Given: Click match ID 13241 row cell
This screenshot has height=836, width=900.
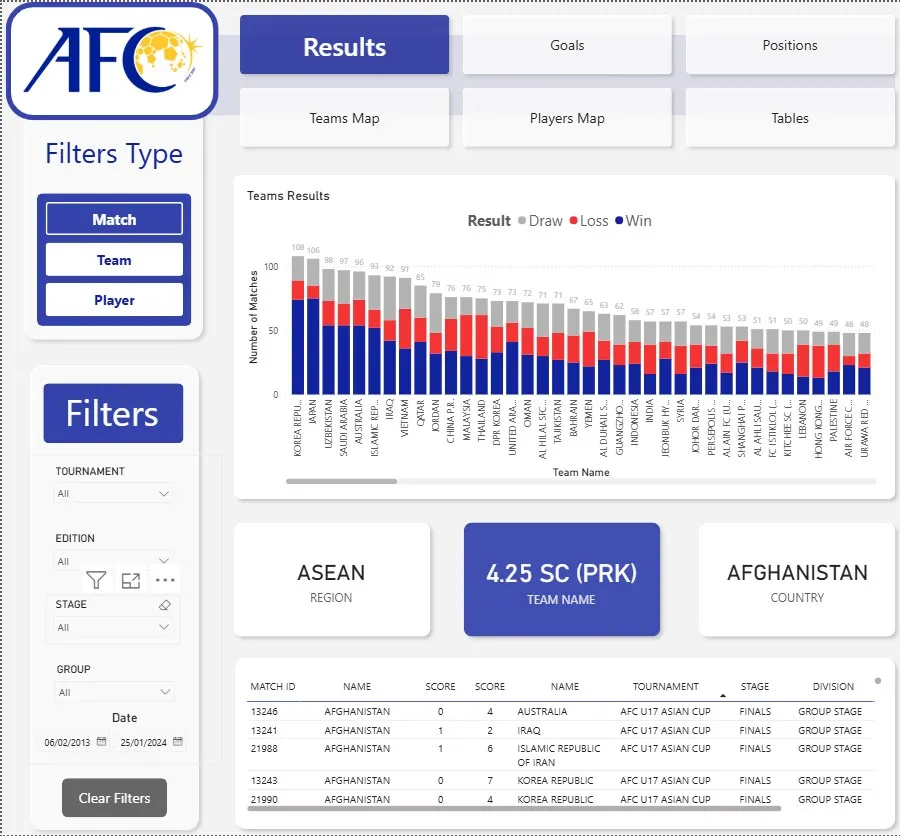Looking at the screenshot, I should [x=264, y=730].
